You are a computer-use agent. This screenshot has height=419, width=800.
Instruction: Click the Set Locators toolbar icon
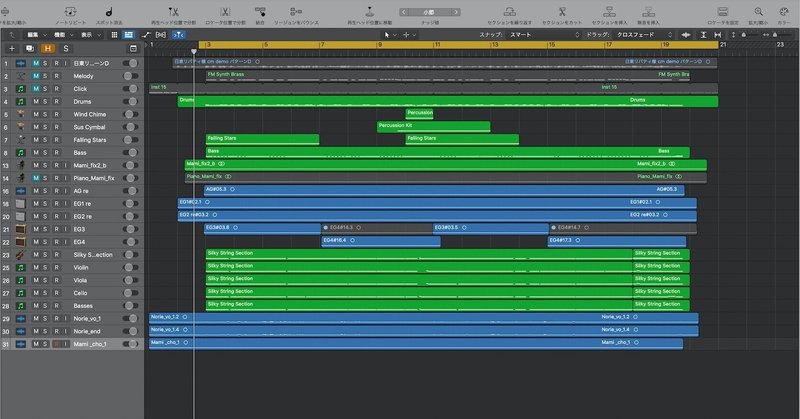(x=723, y=11)
